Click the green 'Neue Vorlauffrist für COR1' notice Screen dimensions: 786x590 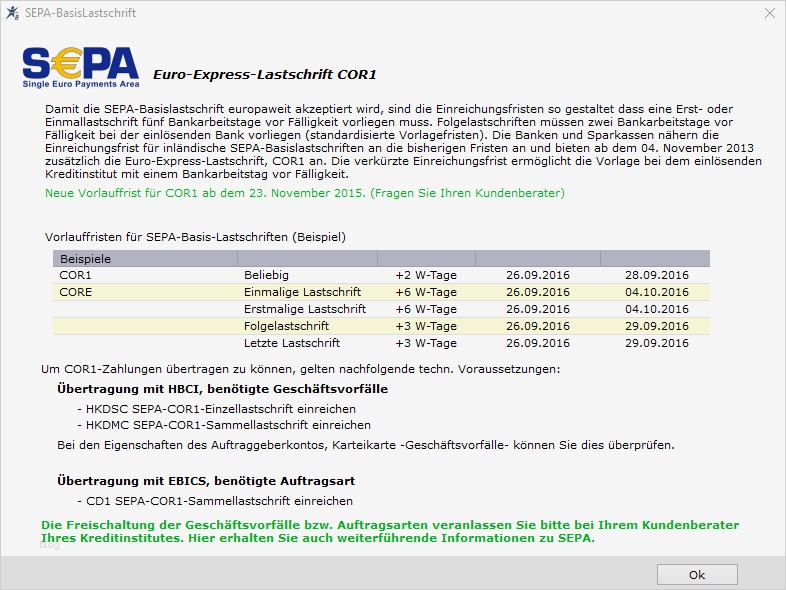[x=305, y=193]
